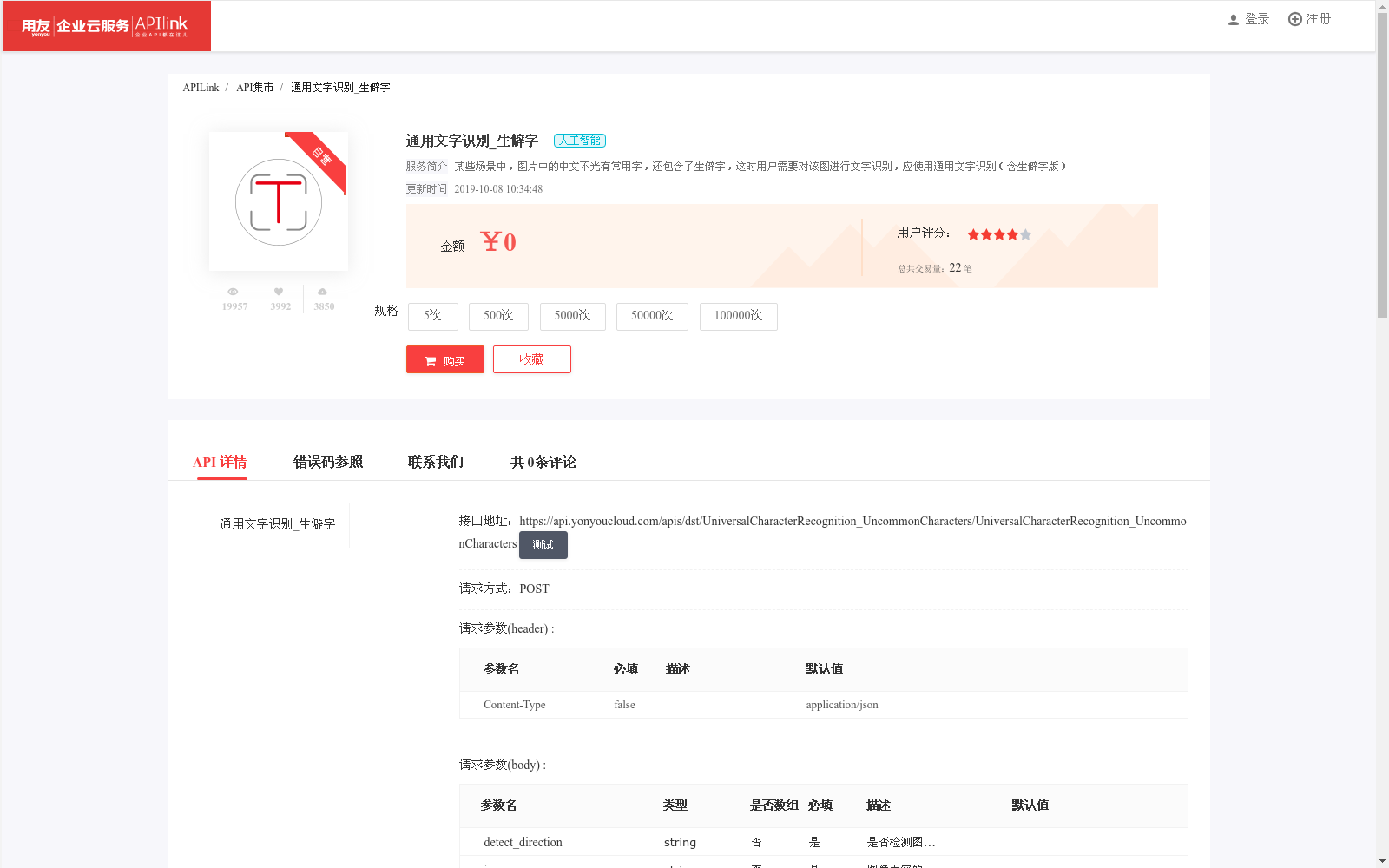Select 通用文字识别_生僻字 in the API side list

click(x=277, y=524)
